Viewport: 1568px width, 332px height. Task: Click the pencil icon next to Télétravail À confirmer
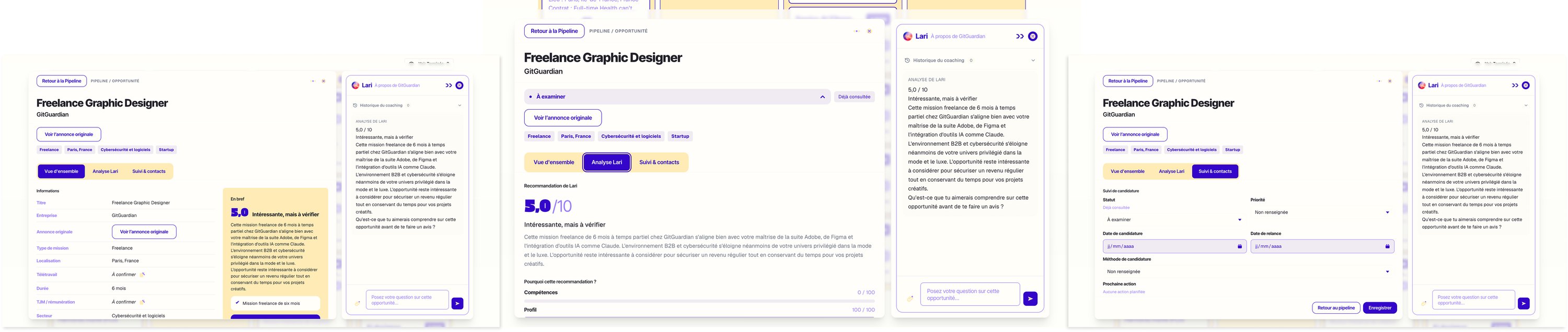pyautogui.click(x=143, y=274)
